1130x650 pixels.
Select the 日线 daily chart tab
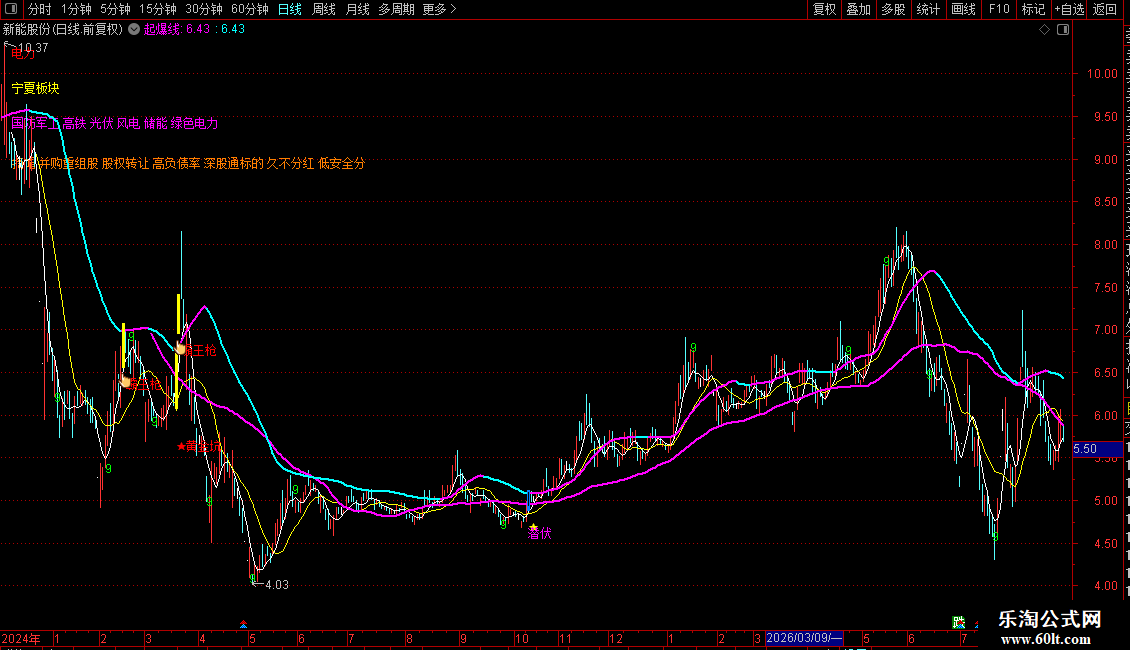(290, 9)
